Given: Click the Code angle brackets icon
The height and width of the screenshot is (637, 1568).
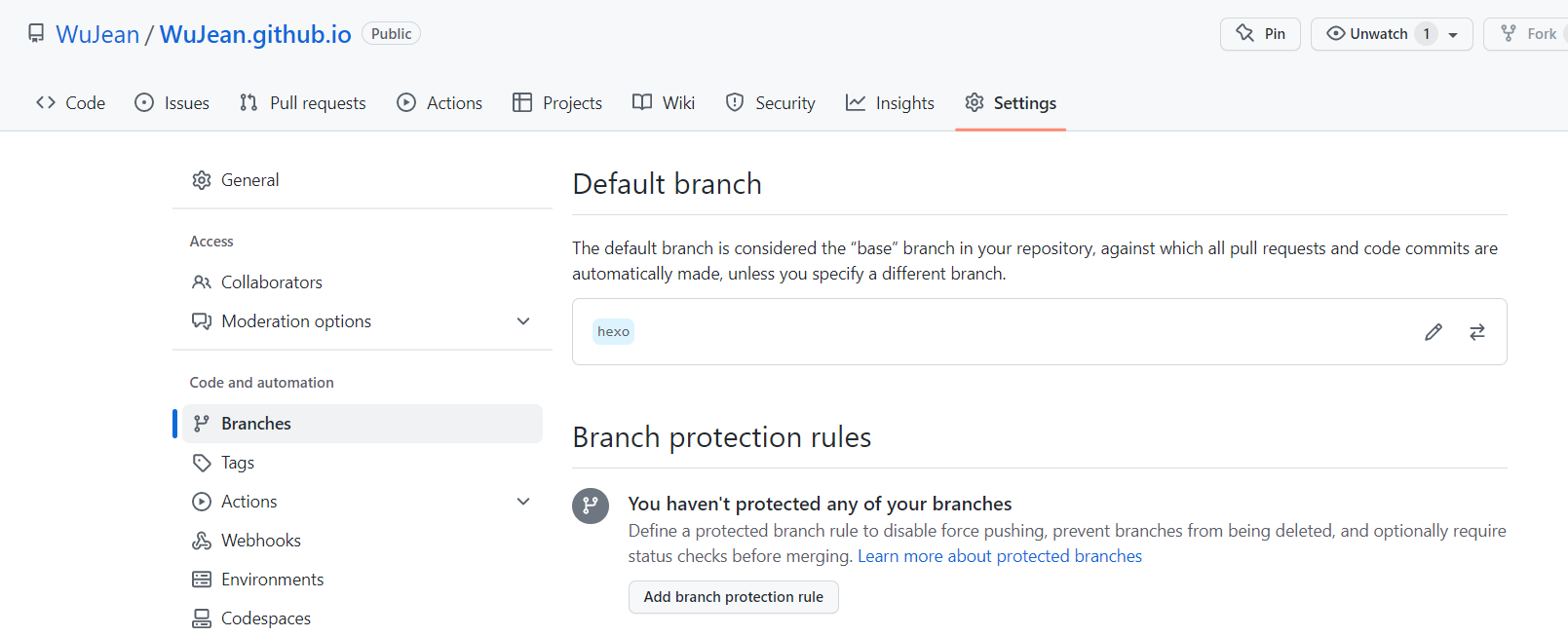Looking at the screenshot, I should pos(46,102).
